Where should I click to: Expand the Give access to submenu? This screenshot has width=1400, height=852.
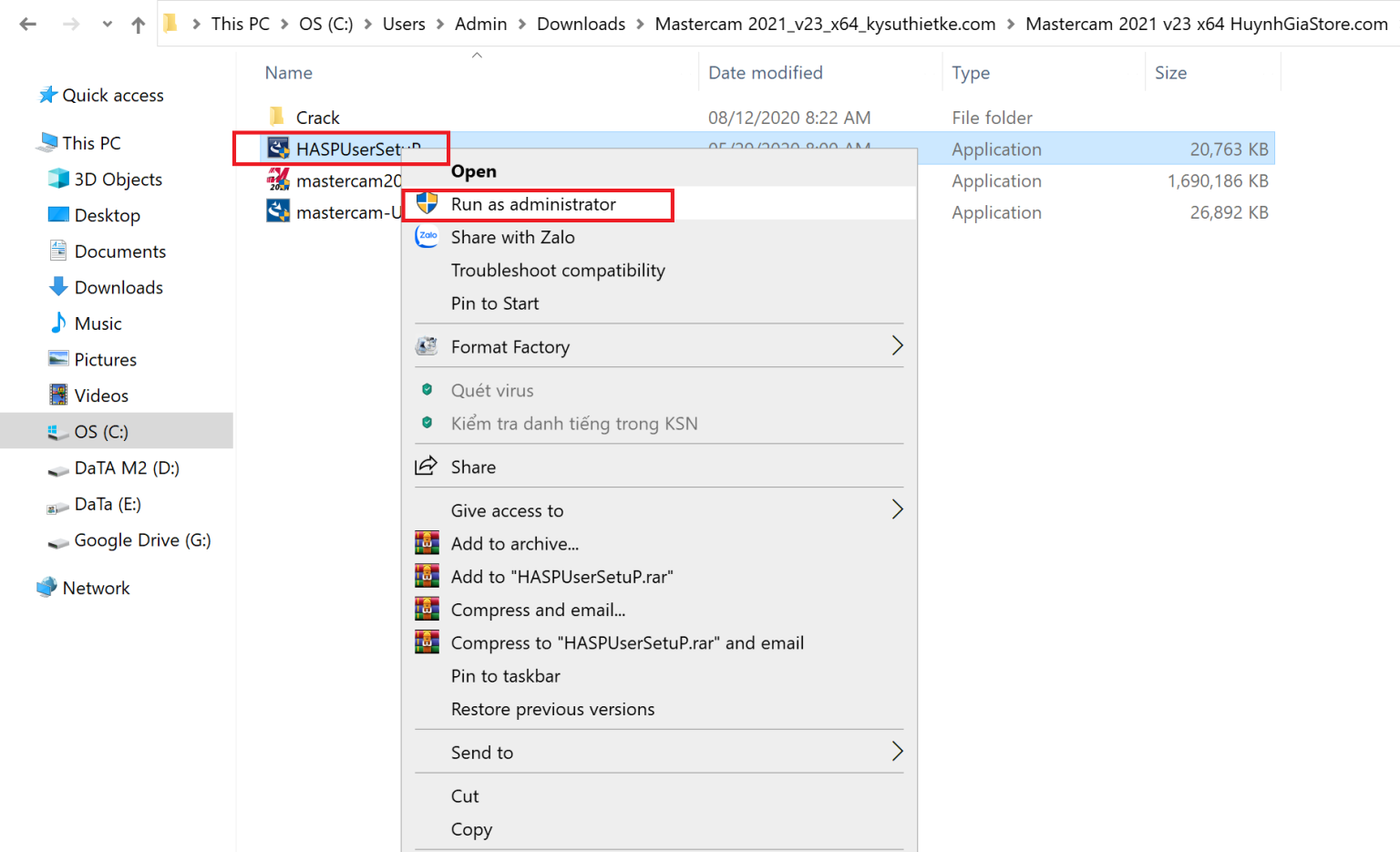[x=897, y=510]
